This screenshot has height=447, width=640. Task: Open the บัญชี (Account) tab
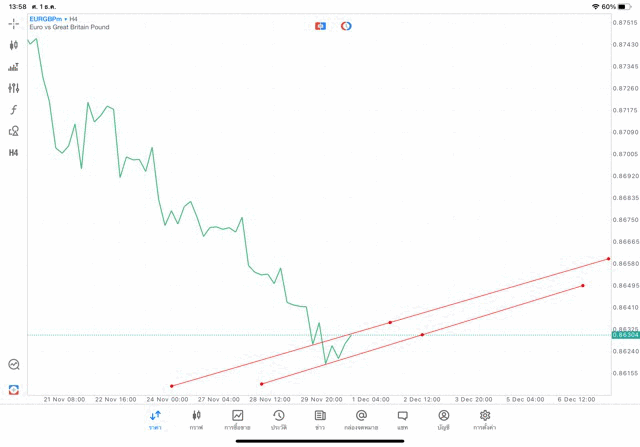[x=443, y=420]
